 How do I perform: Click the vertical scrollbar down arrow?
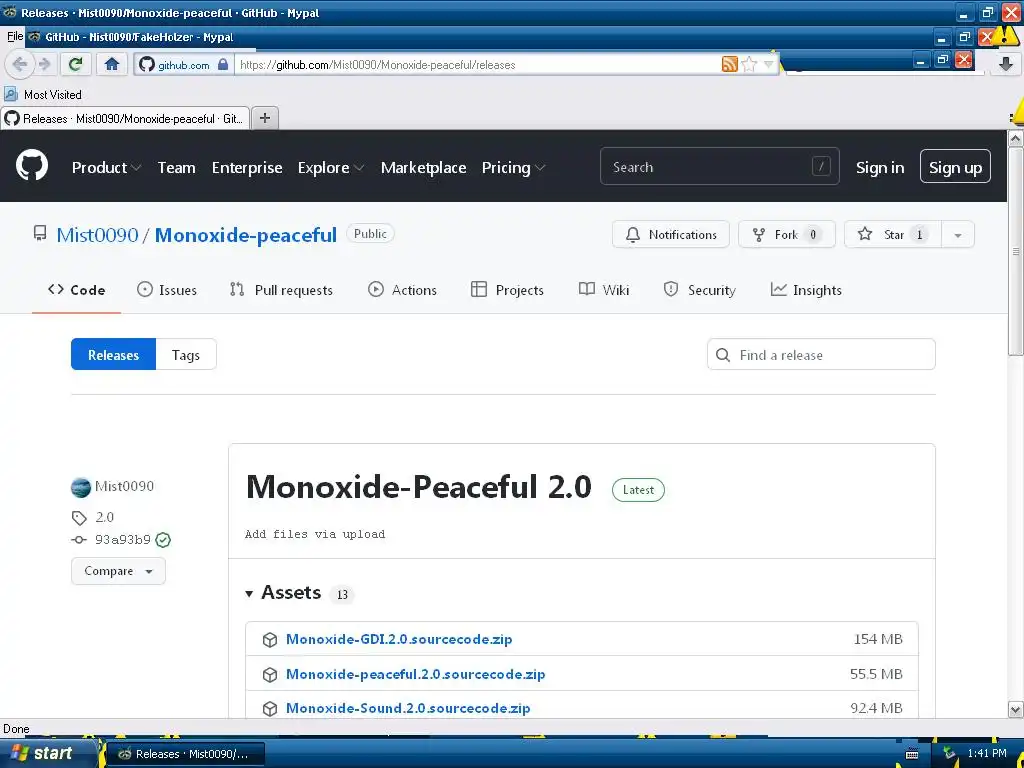pyautogui.click(x=1016, y=709)
